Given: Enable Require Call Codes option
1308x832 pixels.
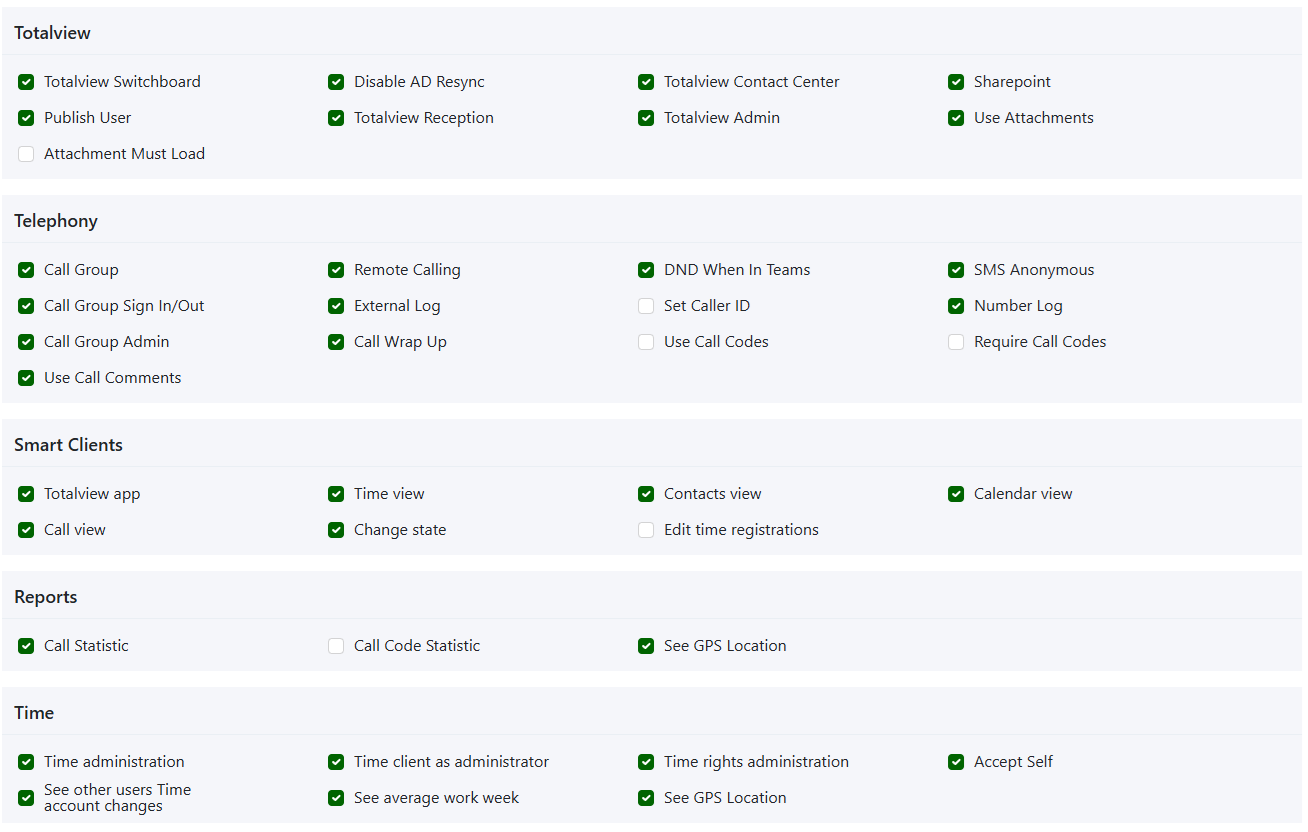Looking at the screenshot, I should coord(956,342).
